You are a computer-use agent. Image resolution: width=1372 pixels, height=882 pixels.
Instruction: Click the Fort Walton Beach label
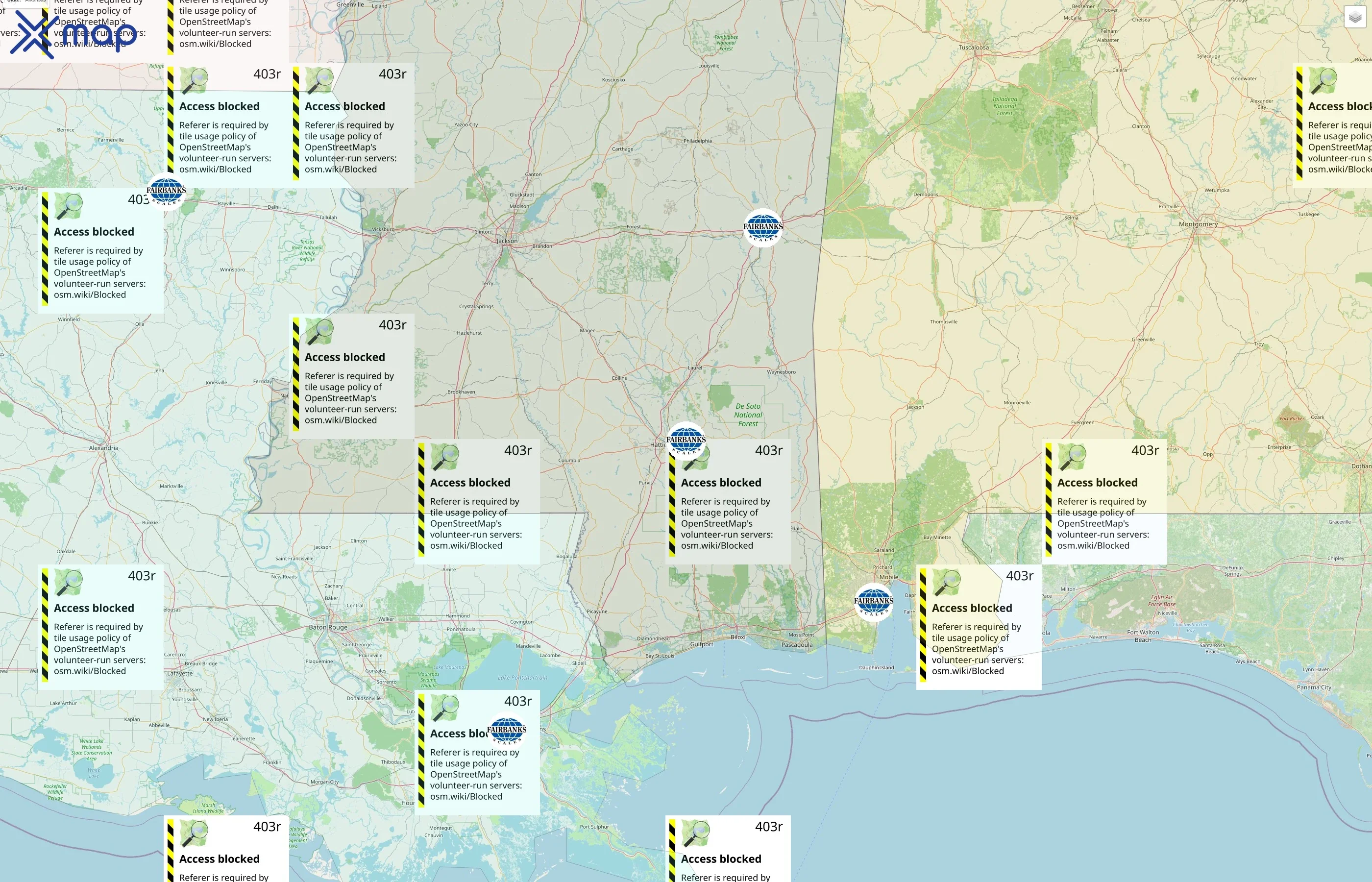[1143, 637]
